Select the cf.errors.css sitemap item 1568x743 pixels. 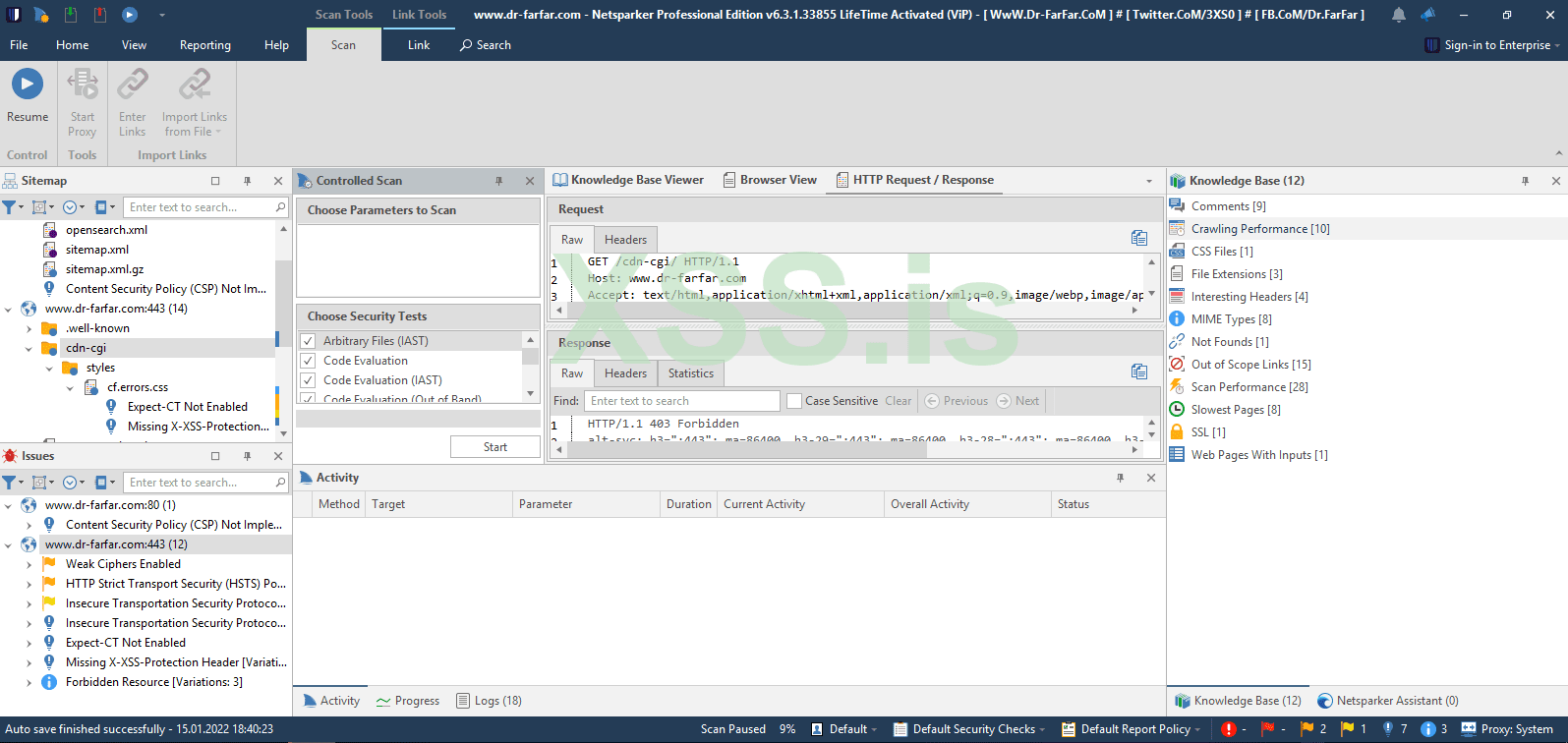pos(138,387)
